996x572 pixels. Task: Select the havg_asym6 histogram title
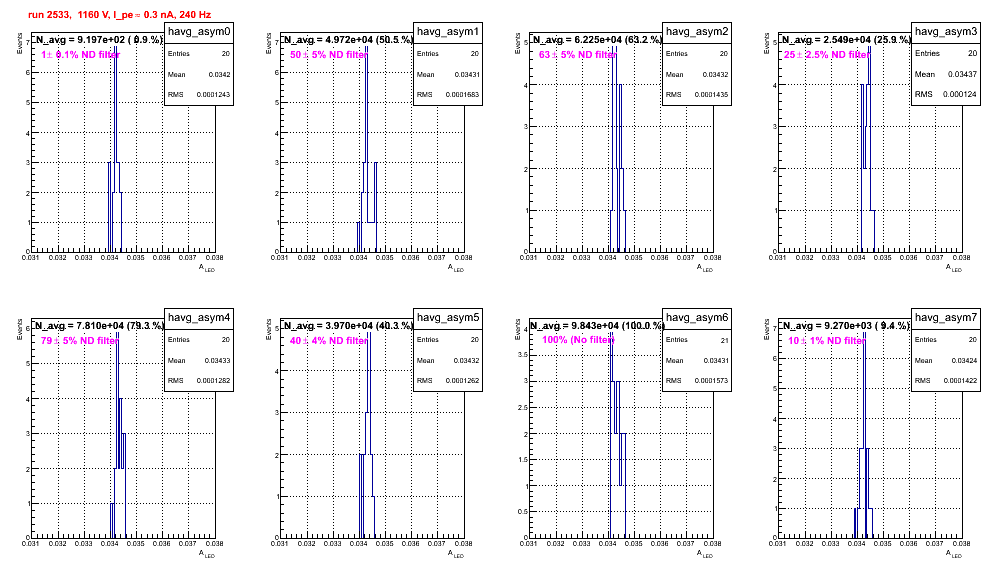click(x=697, y=318)
